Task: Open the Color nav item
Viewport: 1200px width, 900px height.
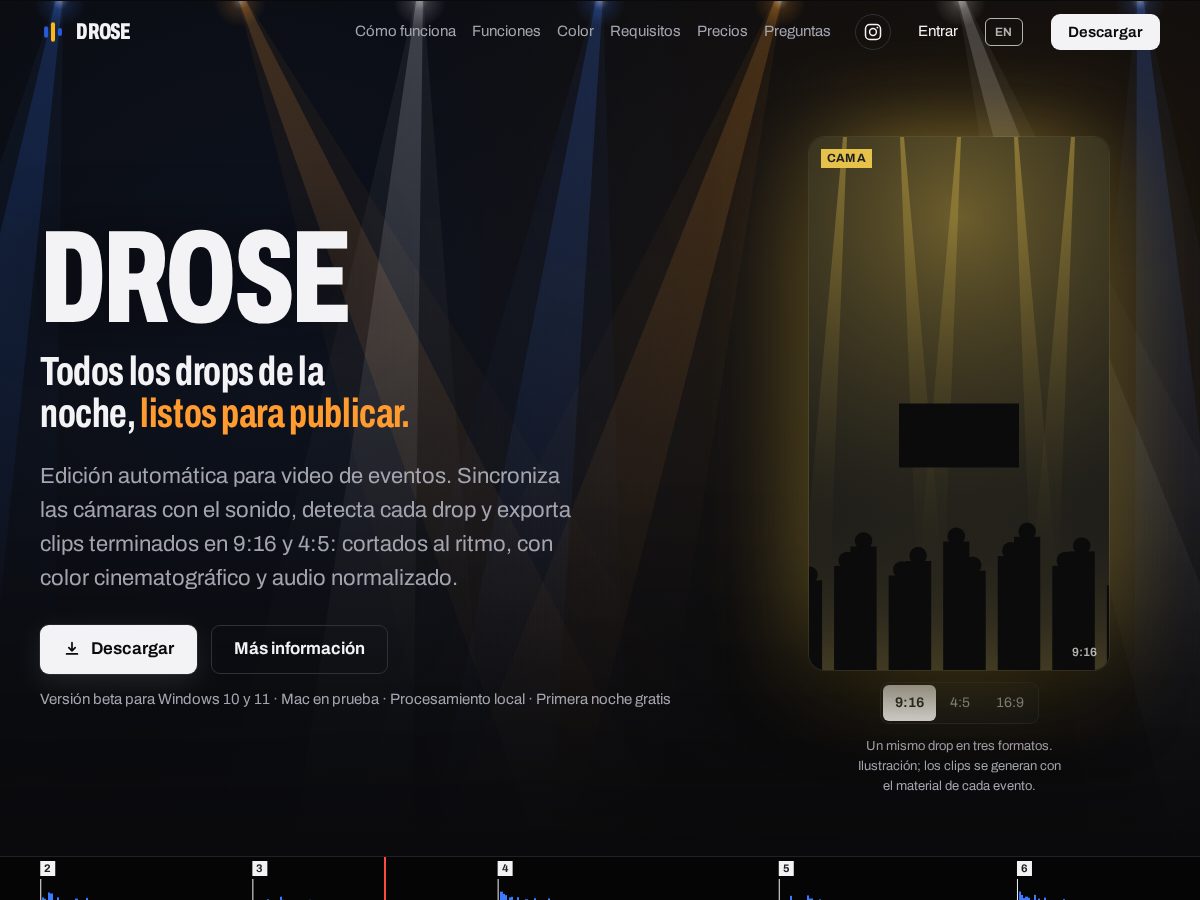Action: point(575,31)
